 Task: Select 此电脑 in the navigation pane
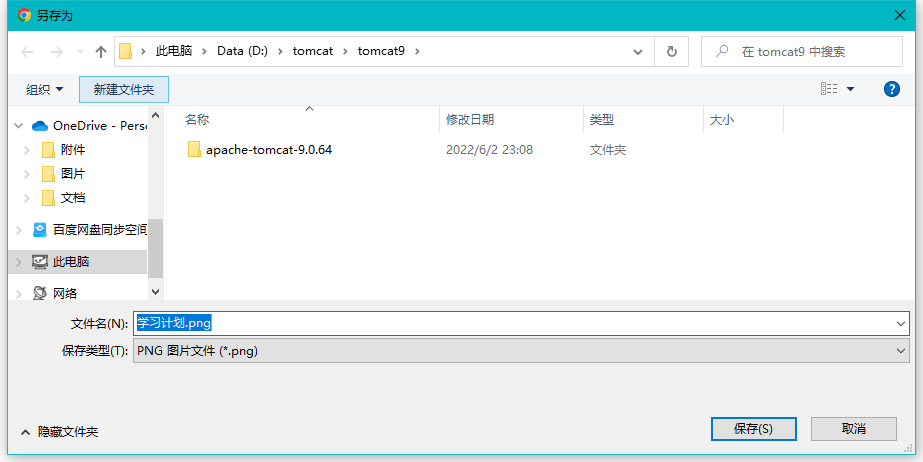pyautogui.click(x=70, y=262)
